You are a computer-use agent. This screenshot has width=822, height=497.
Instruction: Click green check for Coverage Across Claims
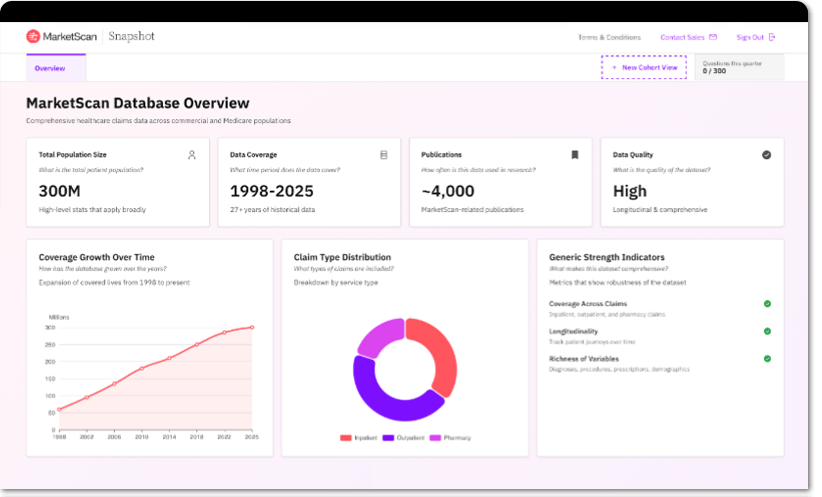pos(767,304)
